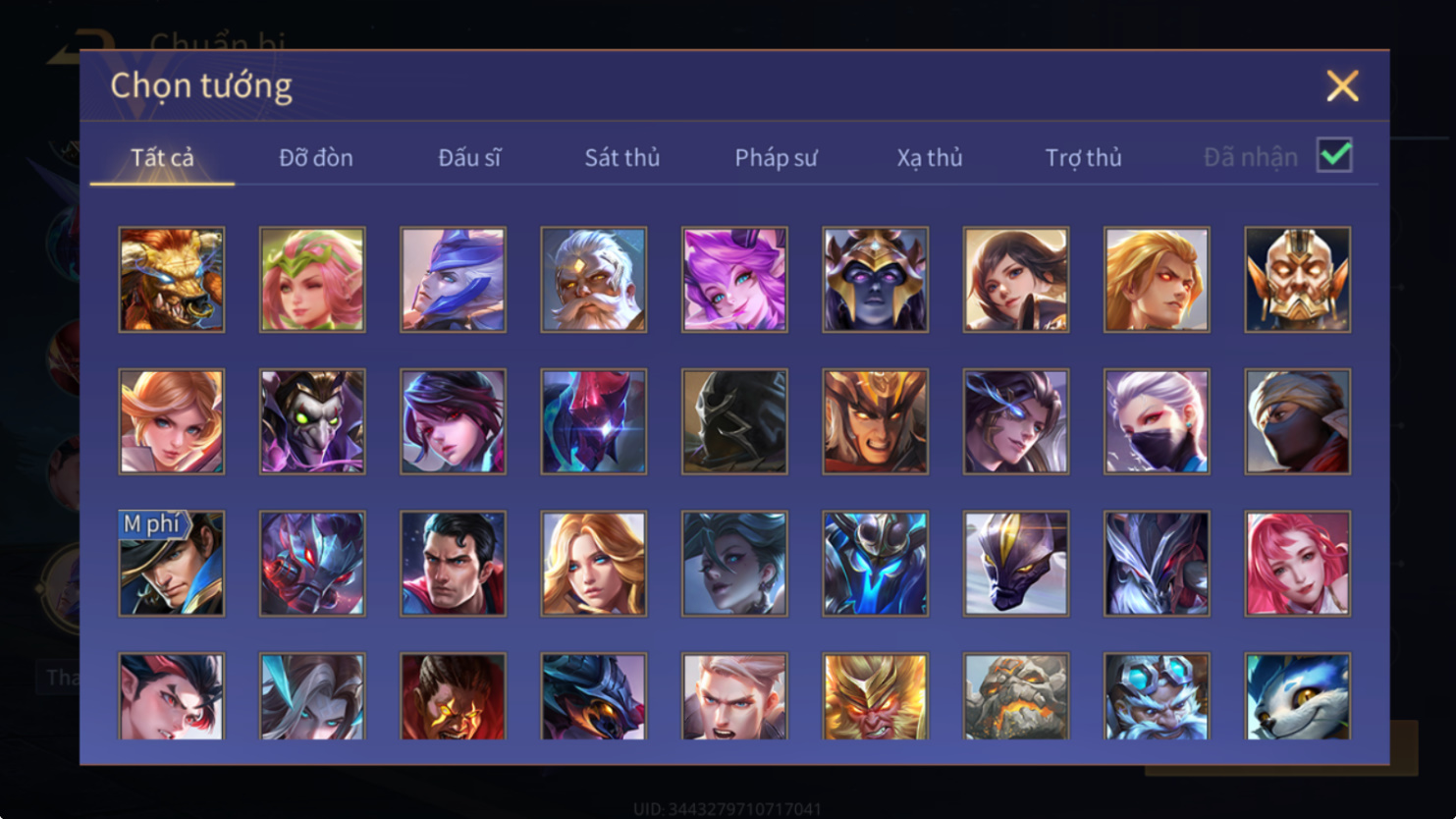Close the 'Chọn tướng' dialog
Viewport: 1456px width, 819px height.
(x=1342, y=85)
